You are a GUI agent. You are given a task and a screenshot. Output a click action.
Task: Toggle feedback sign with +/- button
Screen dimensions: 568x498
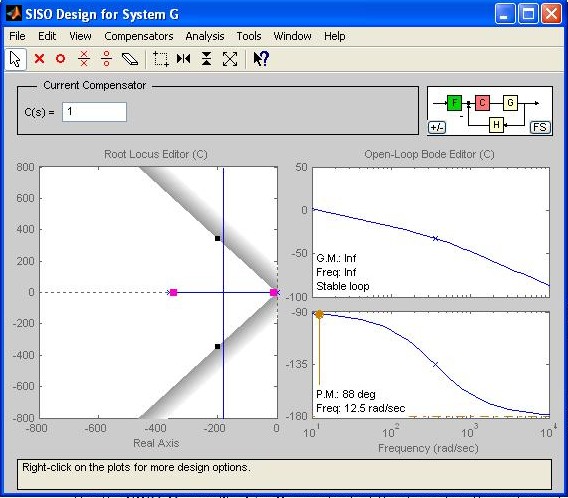[x=437, y=127]
